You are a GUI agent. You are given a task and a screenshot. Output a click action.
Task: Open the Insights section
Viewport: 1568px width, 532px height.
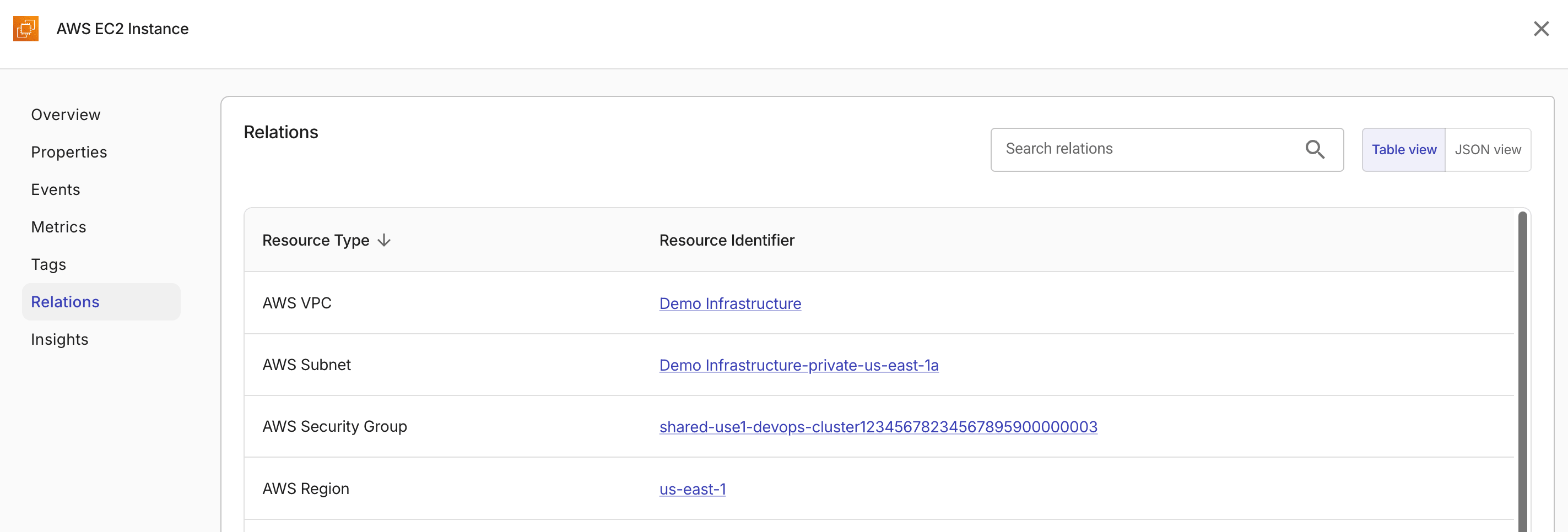(60, 339)
